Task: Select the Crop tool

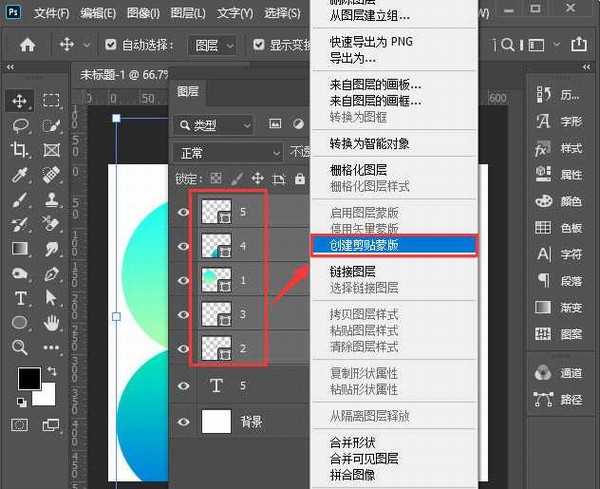Action: tap(19, 150)
